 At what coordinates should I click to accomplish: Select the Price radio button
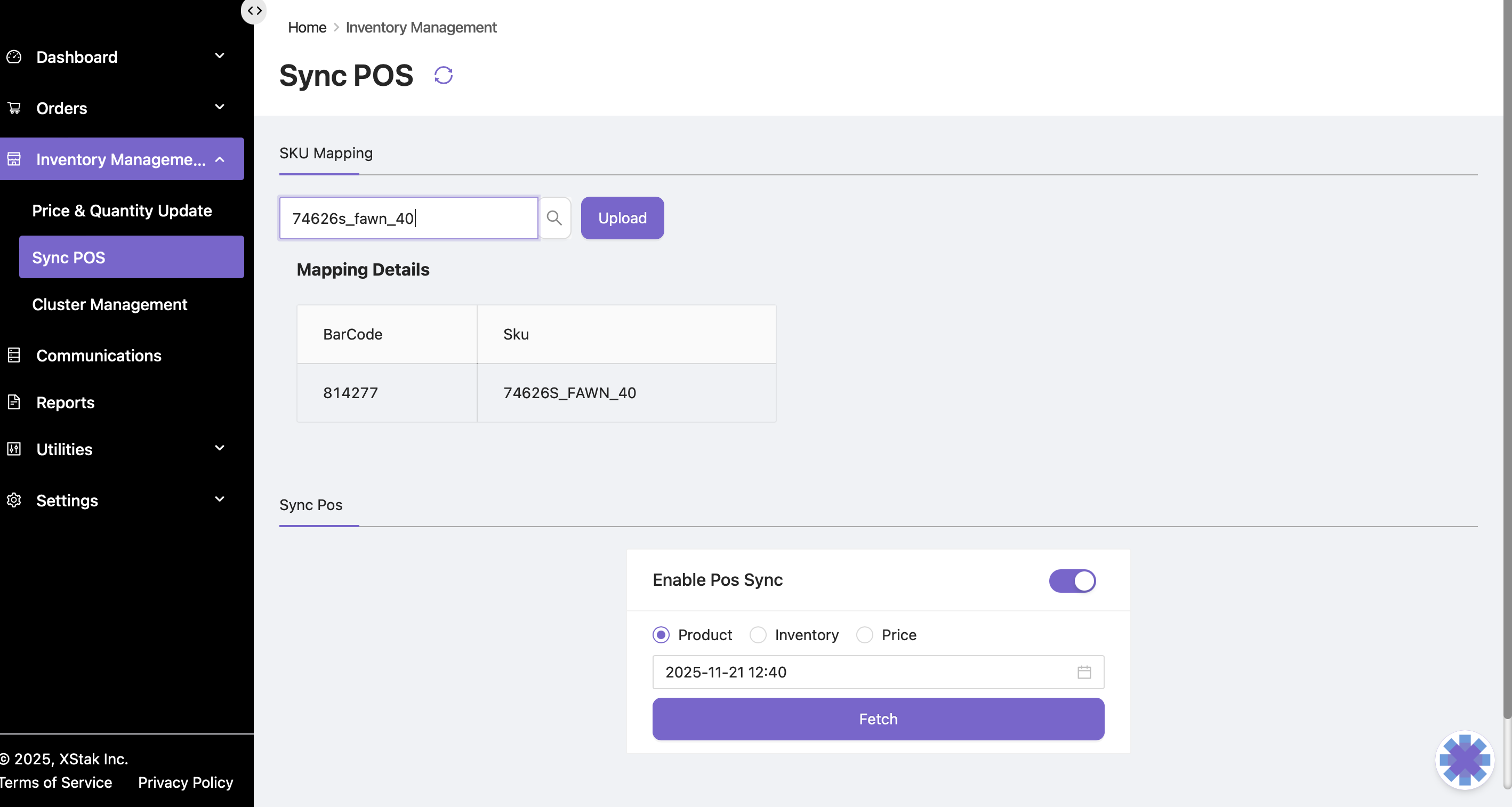[x=865, y=635]
